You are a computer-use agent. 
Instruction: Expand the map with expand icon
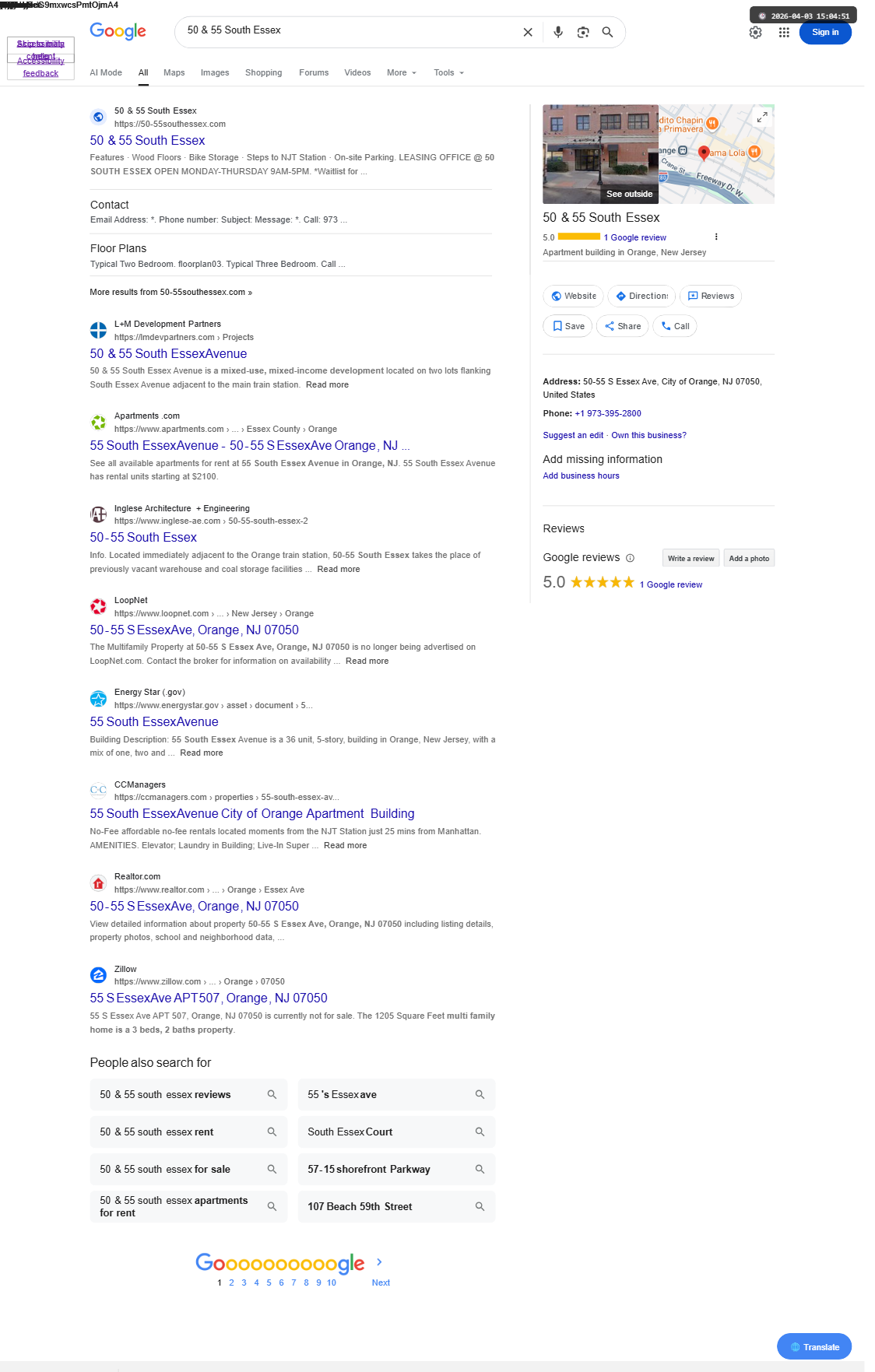tap(762, 117)
